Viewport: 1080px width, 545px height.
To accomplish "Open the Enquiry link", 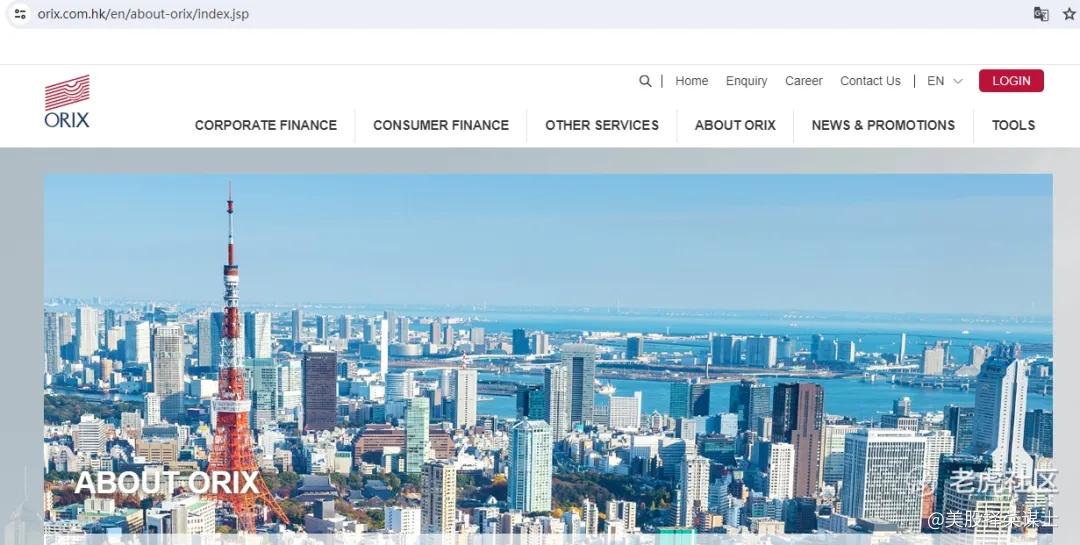I will click(747, 81).
